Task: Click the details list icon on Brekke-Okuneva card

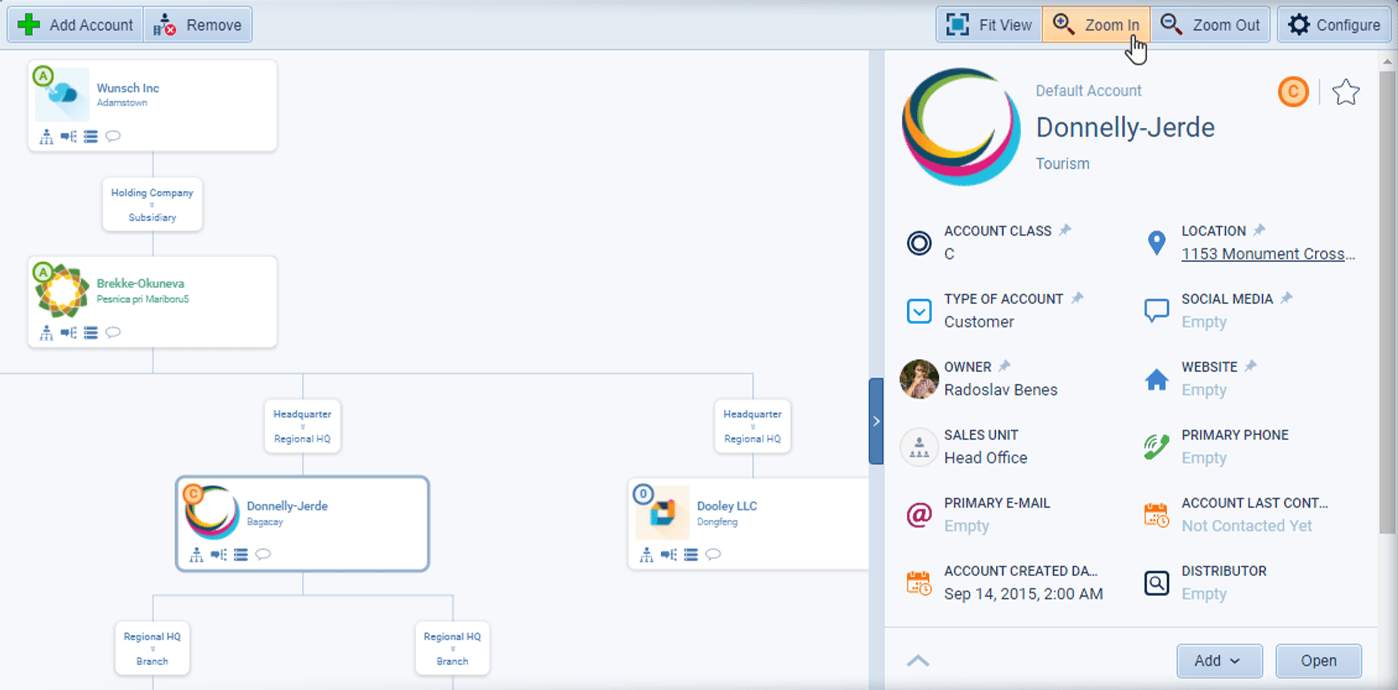Action: pos(90,332)
